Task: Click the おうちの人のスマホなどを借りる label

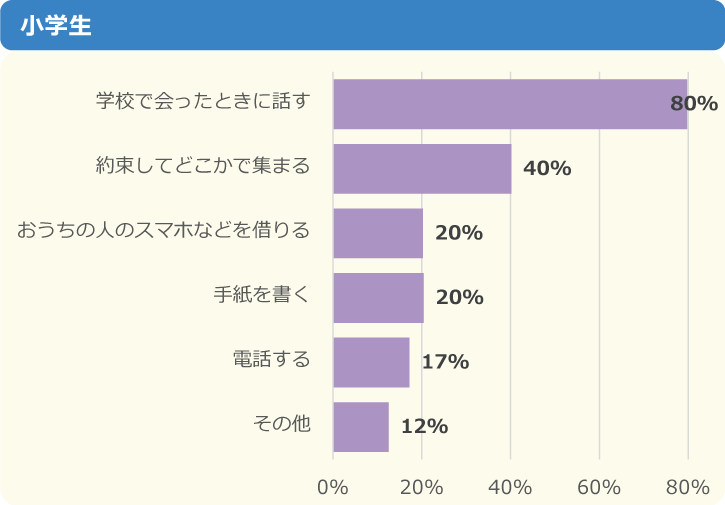Action: 163,232
